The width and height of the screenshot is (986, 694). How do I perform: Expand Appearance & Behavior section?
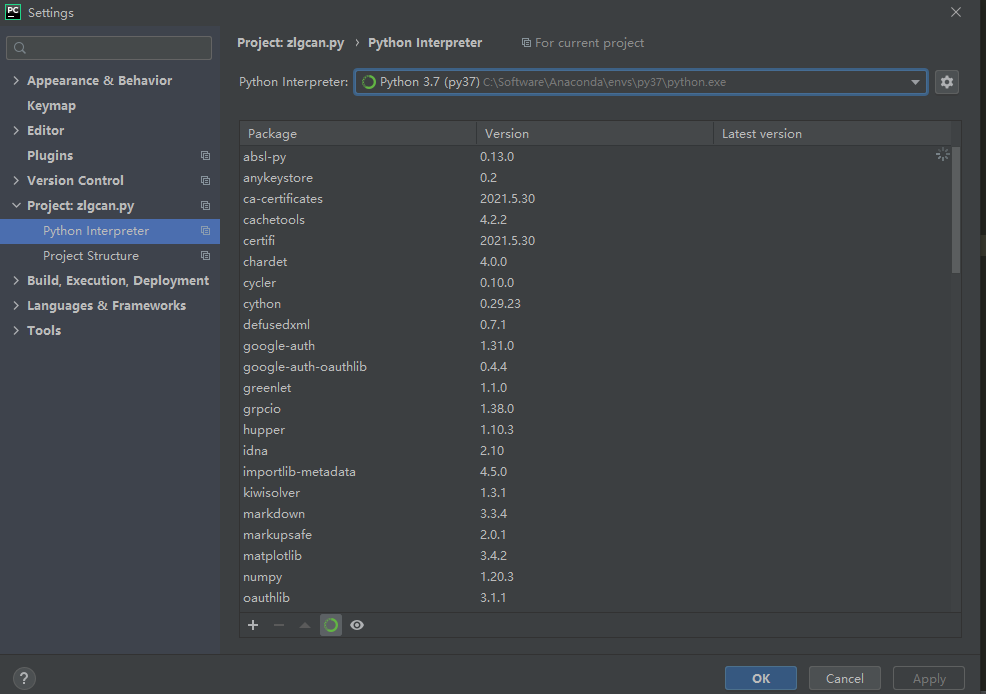pos(16,80)
